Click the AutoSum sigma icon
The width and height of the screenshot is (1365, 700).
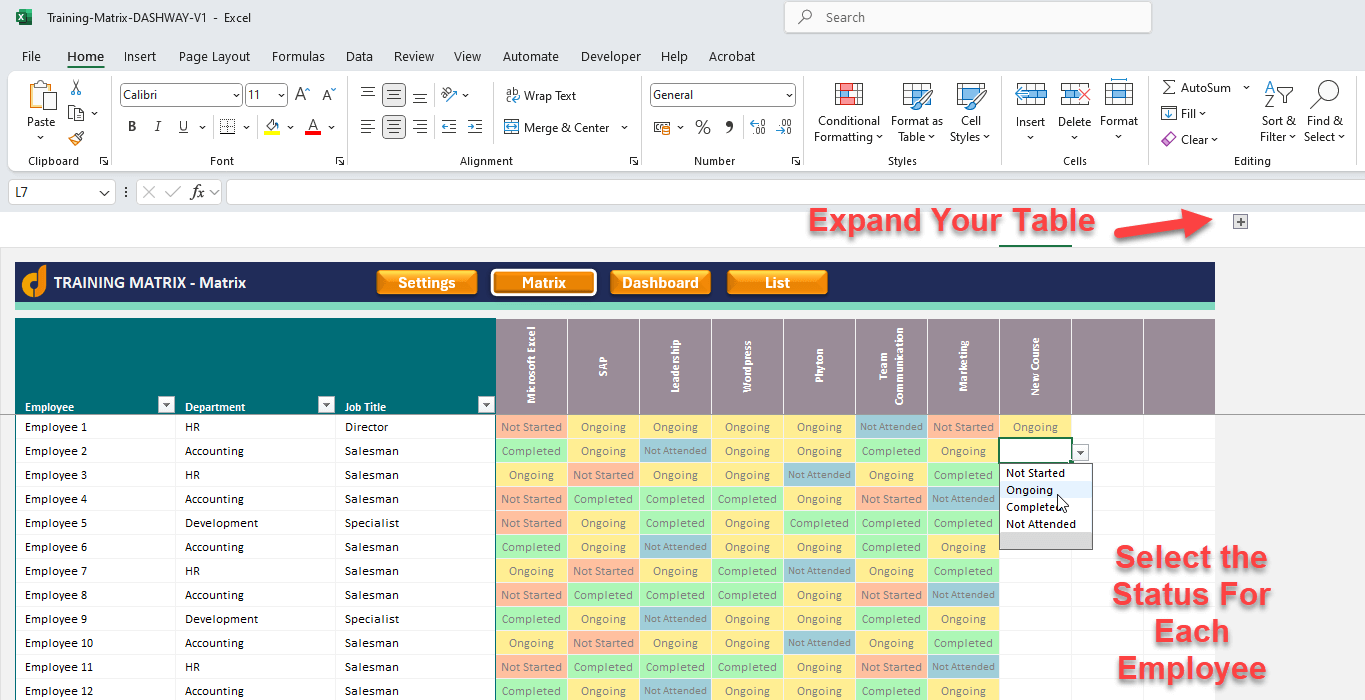[x=1168, y=88]
